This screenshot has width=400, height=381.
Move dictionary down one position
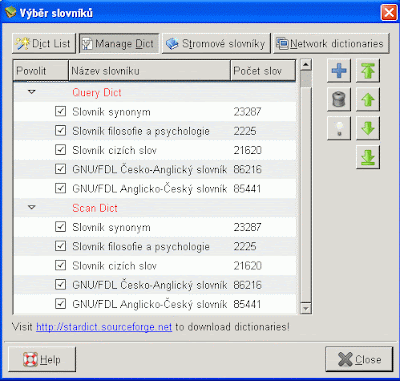click(x=368, y=128)
